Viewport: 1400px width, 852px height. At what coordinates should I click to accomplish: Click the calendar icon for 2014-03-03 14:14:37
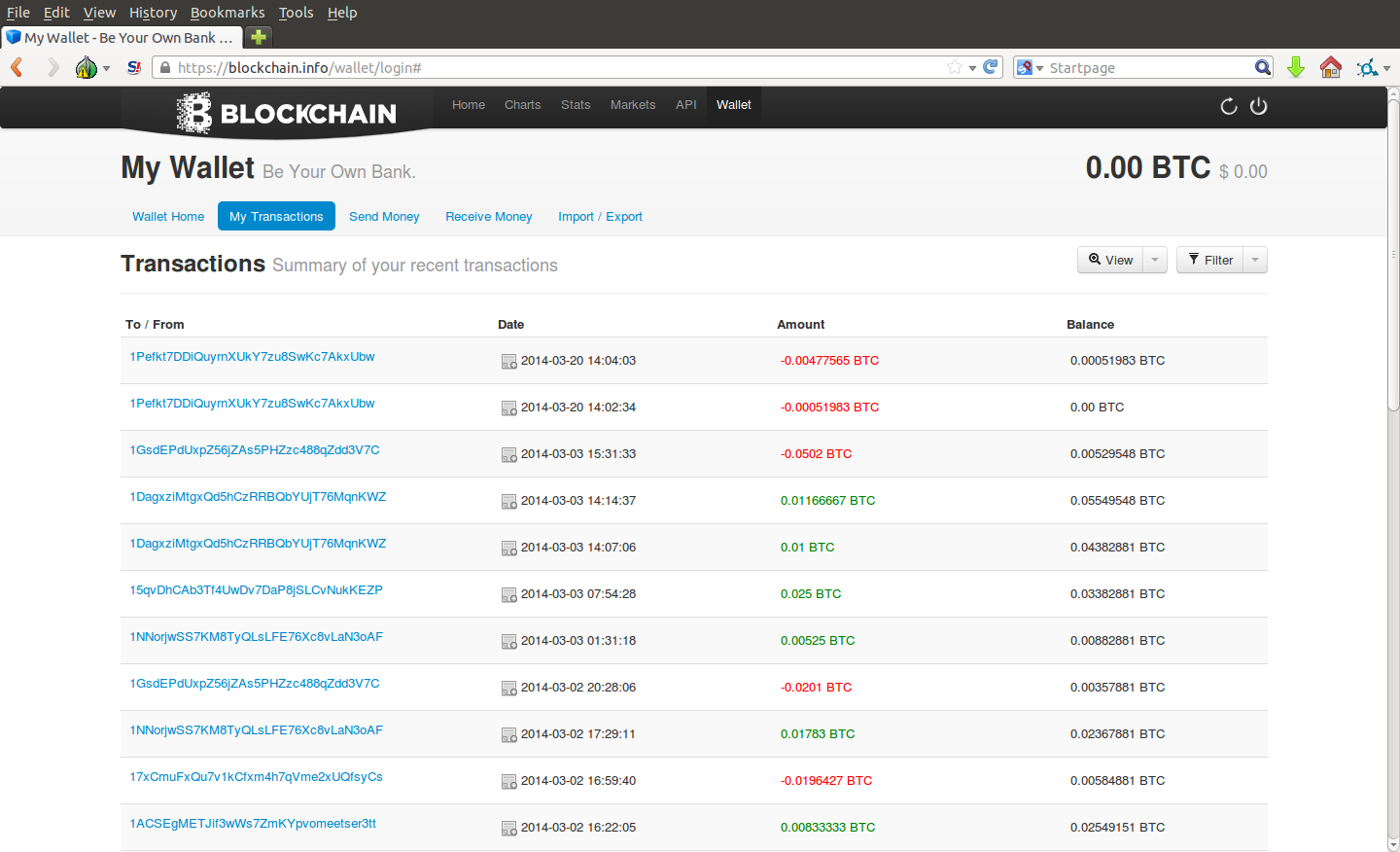508,502
